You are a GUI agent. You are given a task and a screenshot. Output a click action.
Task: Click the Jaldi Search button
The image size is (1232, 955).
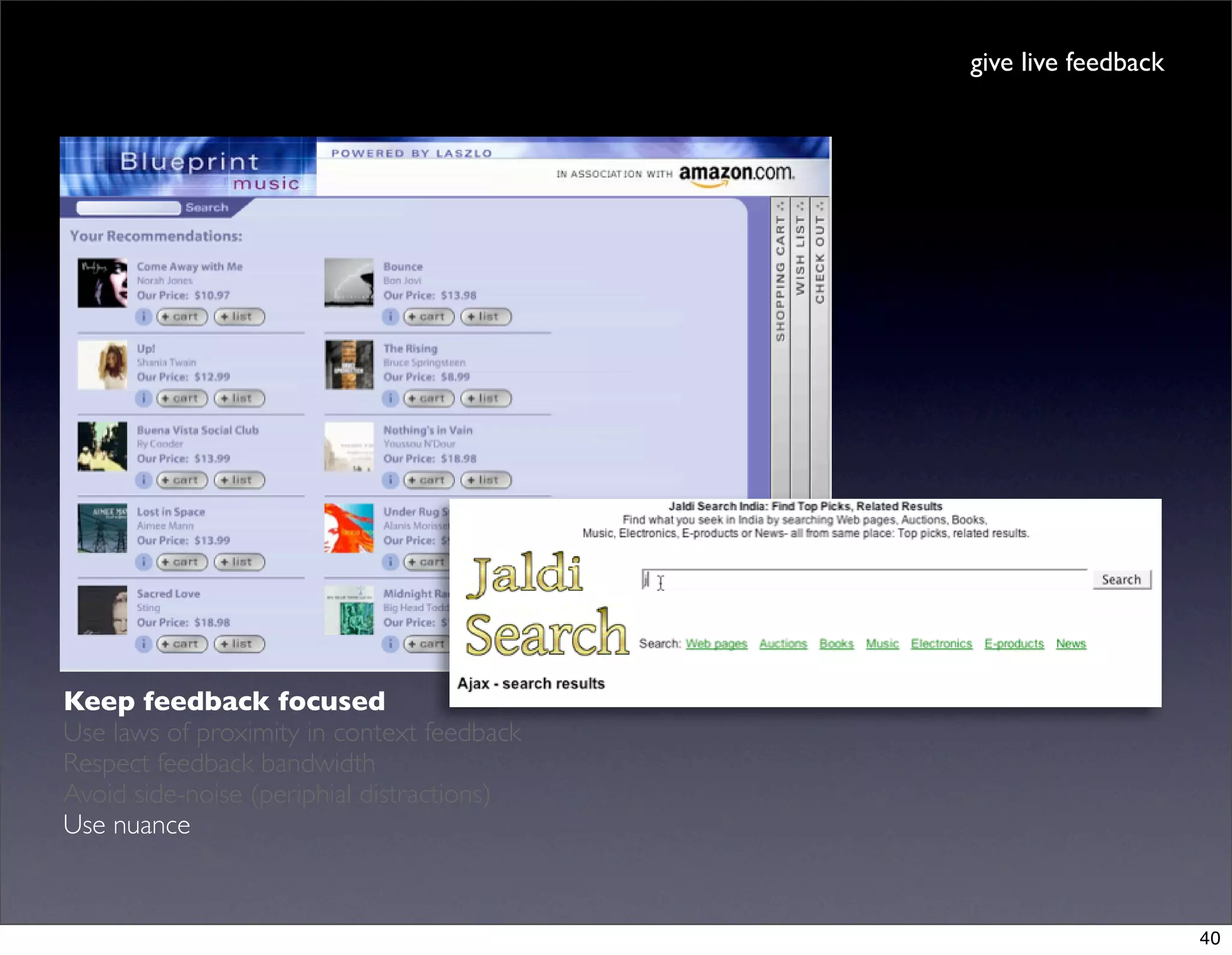click(1121, 579)
